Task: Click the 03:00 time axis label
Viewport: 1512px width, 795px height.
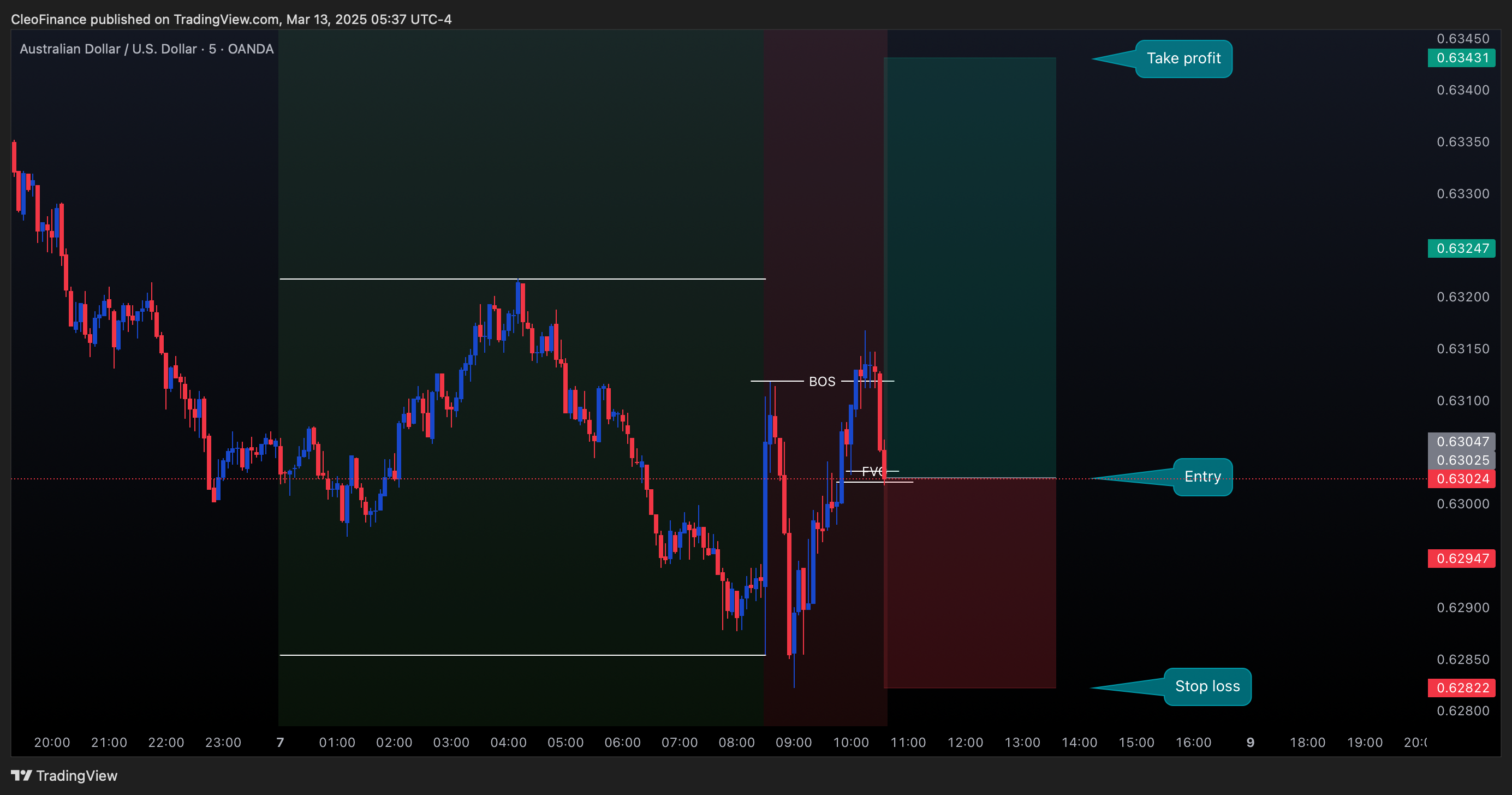Action: (451, 743)
